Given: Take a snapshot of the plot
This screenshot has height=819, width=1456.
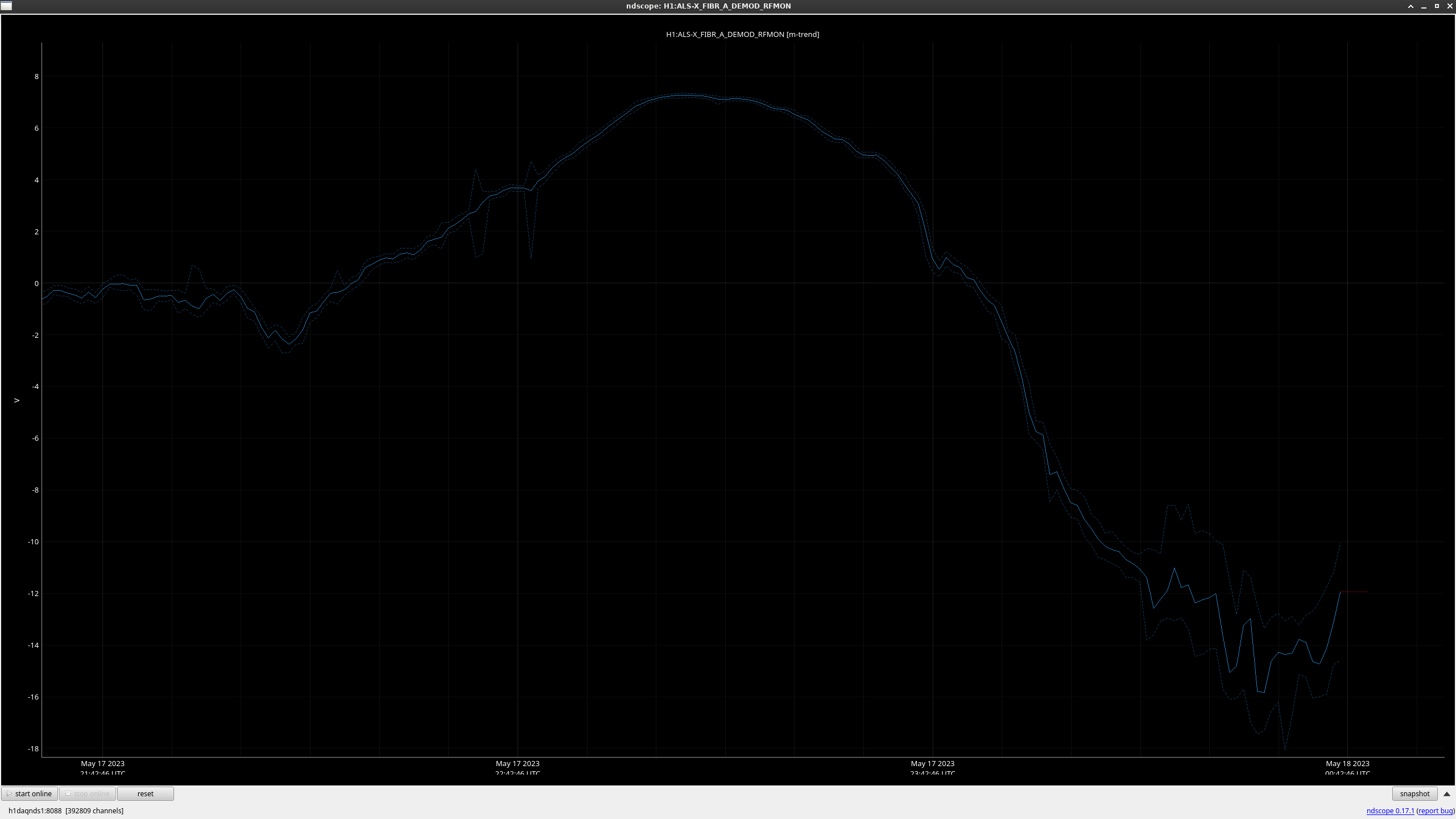Looking at the screenshot, I should coord(1414,793).
